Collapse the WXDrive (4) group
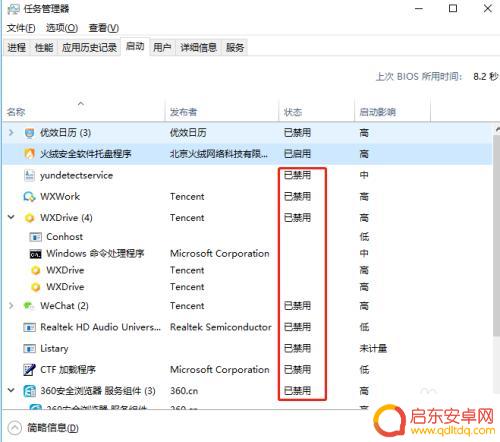Screen dimensions: 500x442 (x=11, y=217)
